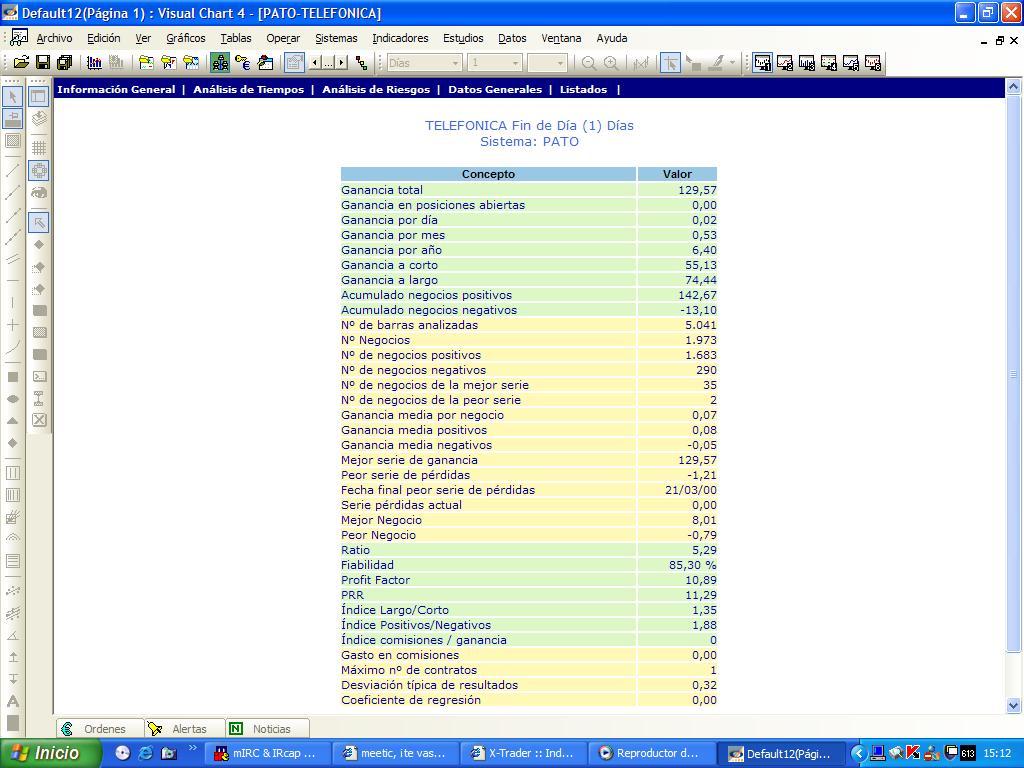
Task: Click the X-box icon in second toolbox
Action: pos(39,420)
